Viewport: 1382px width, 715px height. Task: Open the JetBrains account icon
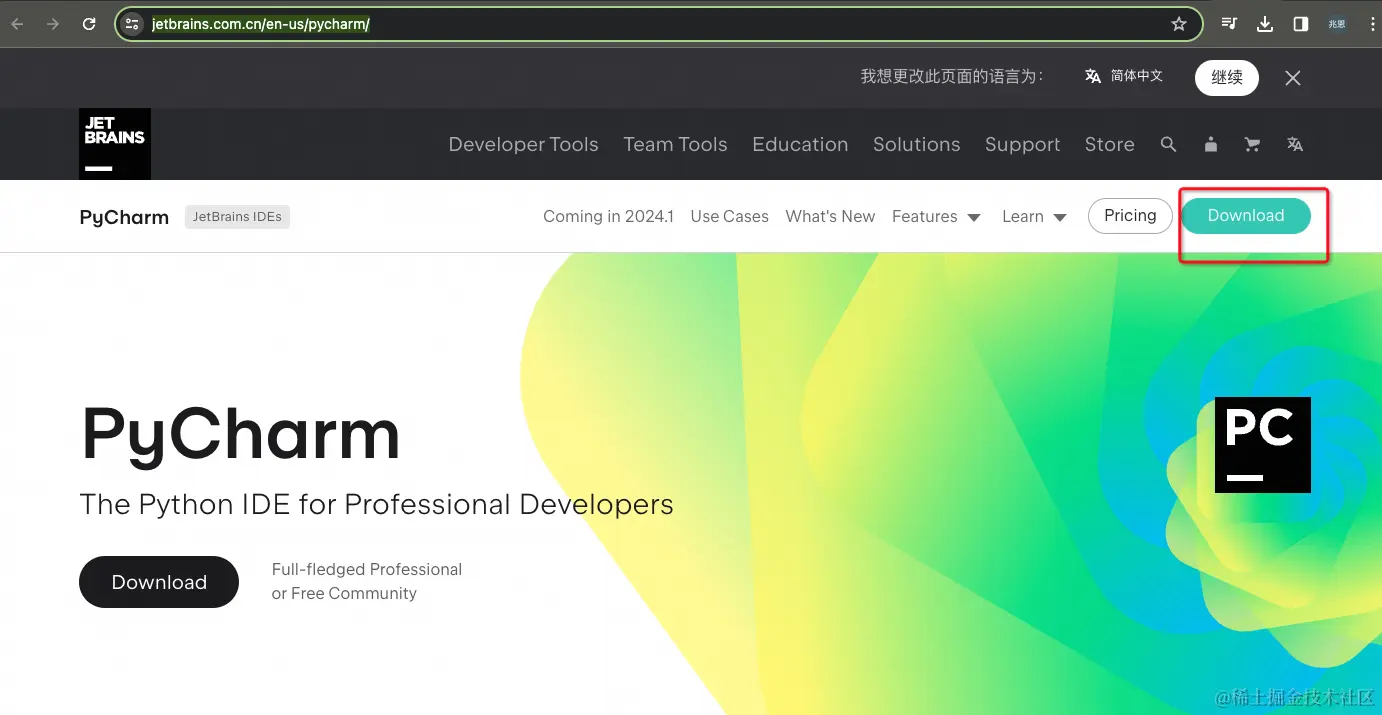tap(1211, 144)
